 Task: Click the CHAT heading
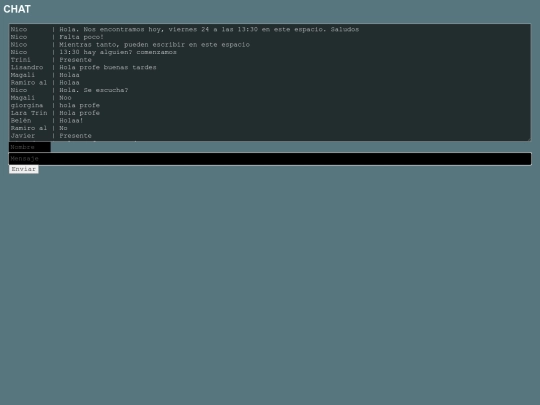click(x=17, y=9)
